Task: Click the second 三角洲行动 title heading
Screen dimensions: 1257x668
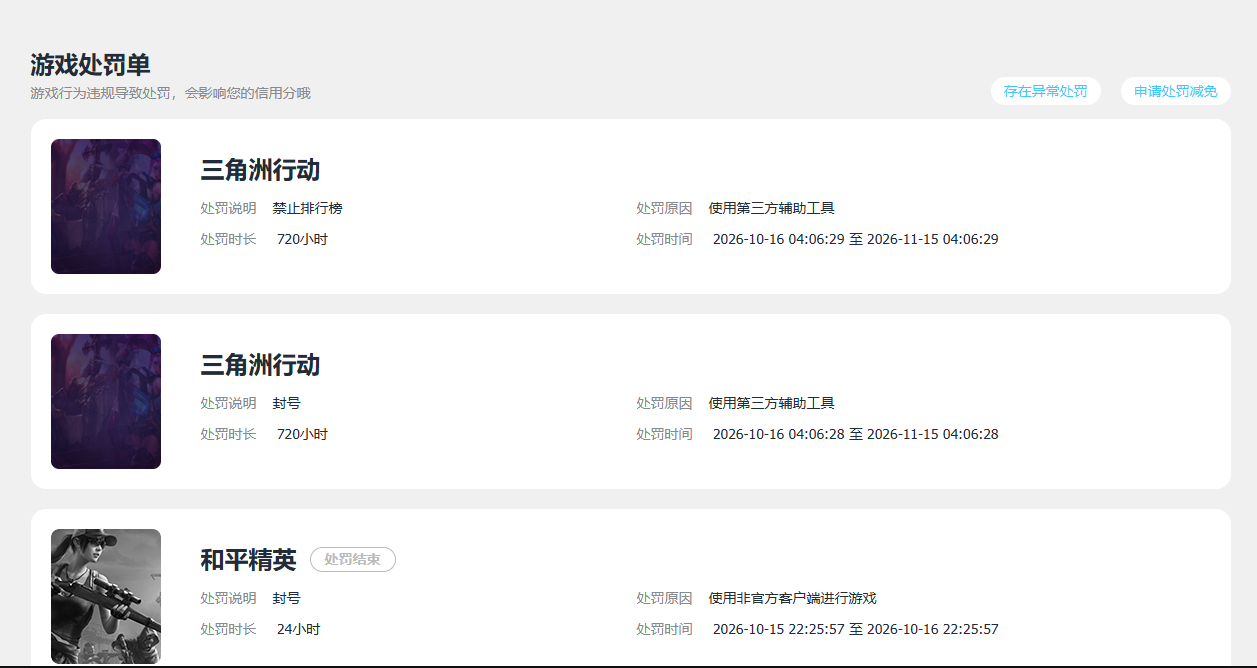Action: coord(260,365)
